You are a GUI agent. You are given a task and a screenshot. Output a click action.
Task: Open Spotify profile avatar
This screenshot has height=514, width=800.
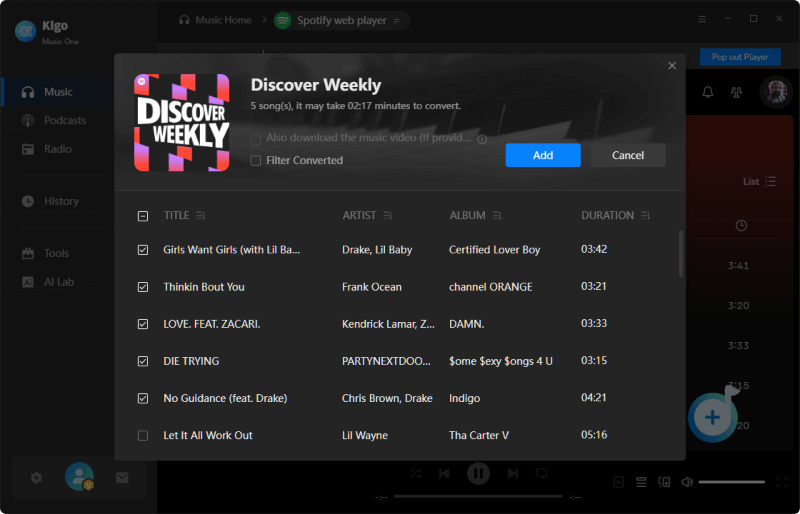776,92
